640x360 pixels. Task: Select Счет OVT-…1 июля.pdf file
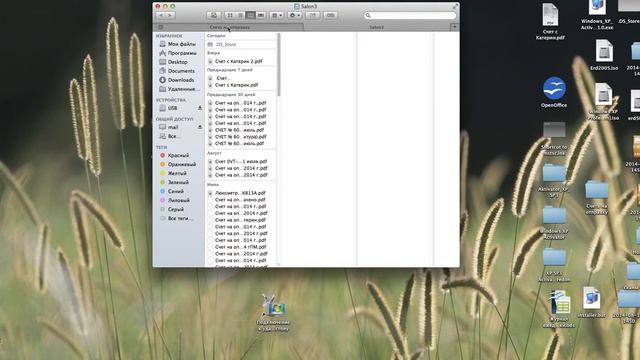pos(241,161)
